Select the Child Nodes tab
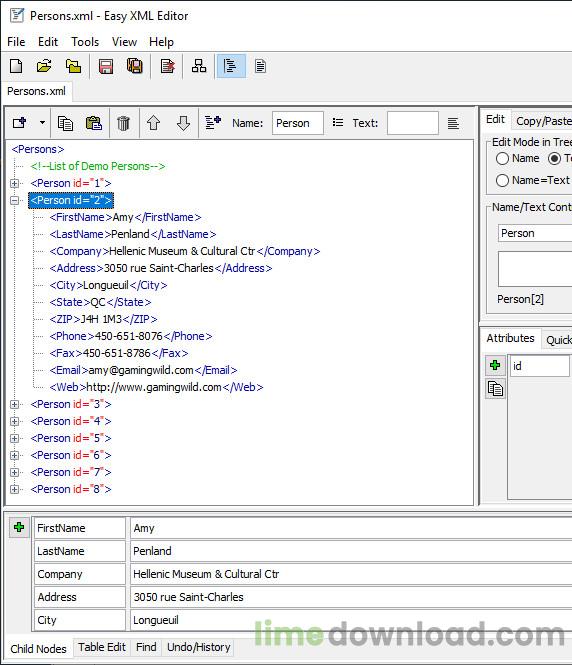572x665 pixels. coord(38,648)
